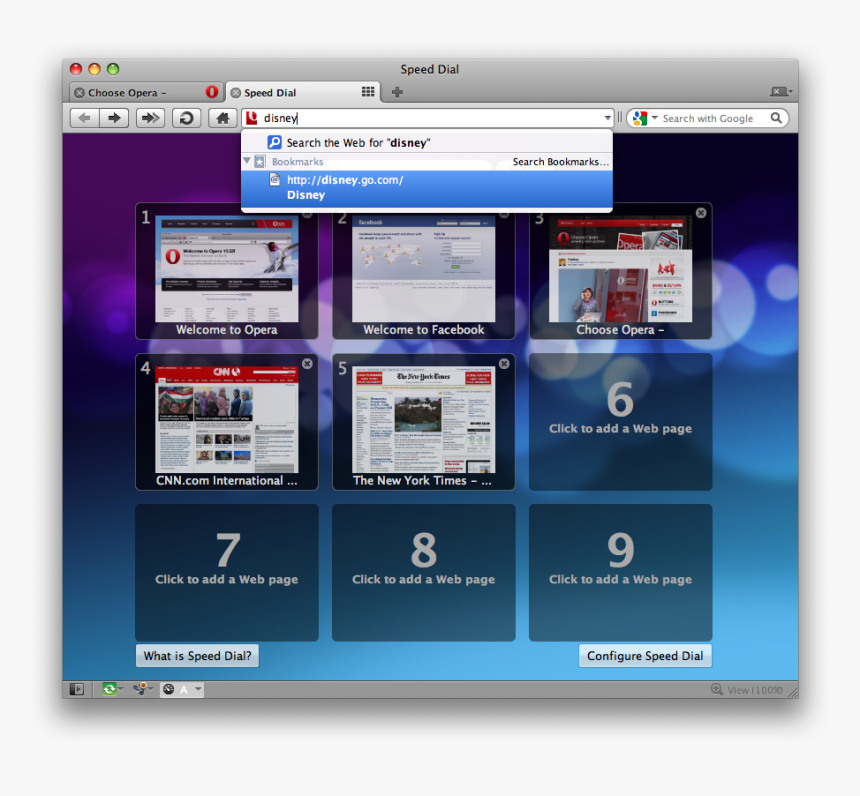The image size is (860, 796).
Task: Select Search the Web for "disney" suggestion
Action: tap(427, 143)
